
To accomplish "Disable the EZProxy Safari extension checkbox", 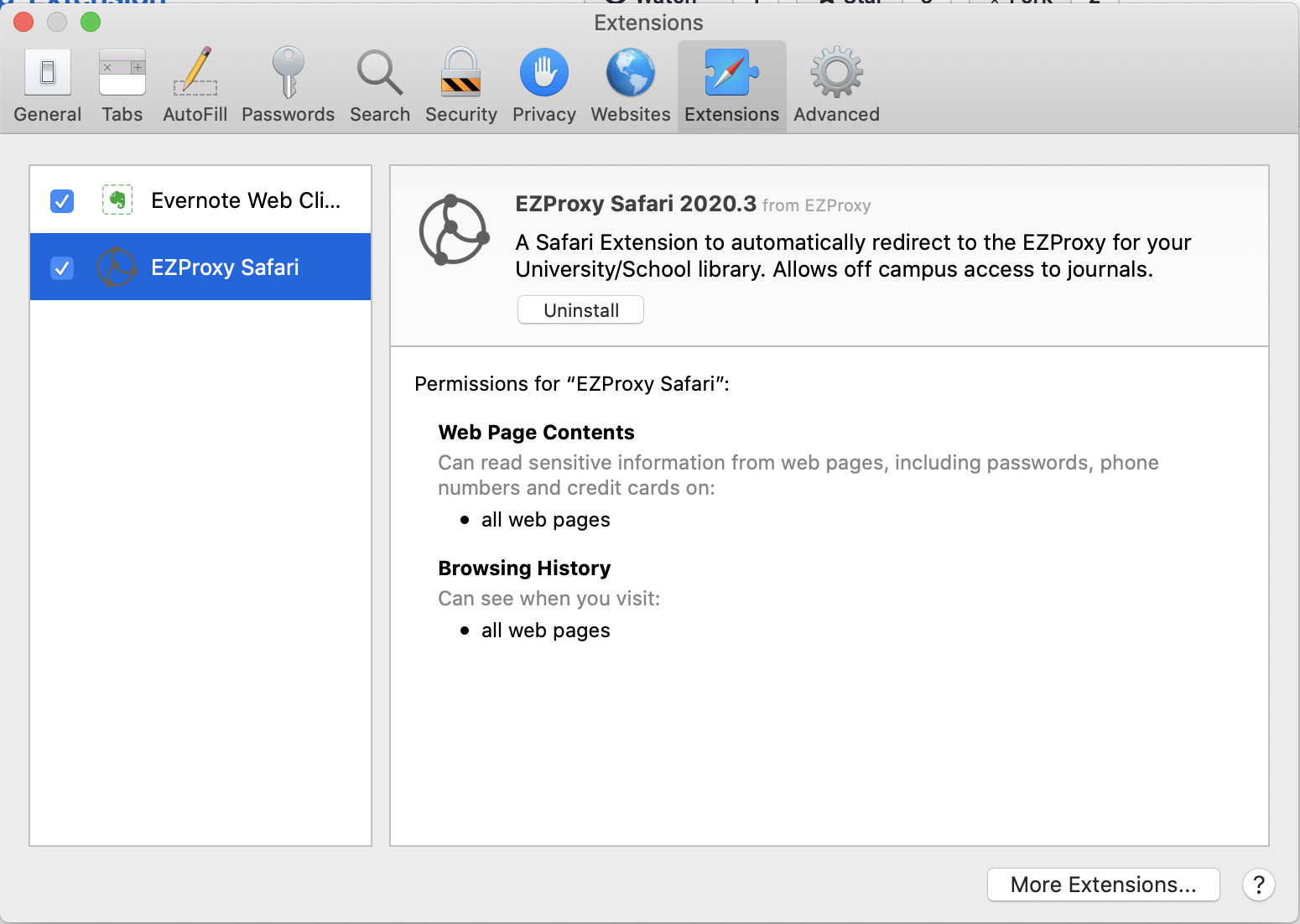I will point(61,267).
